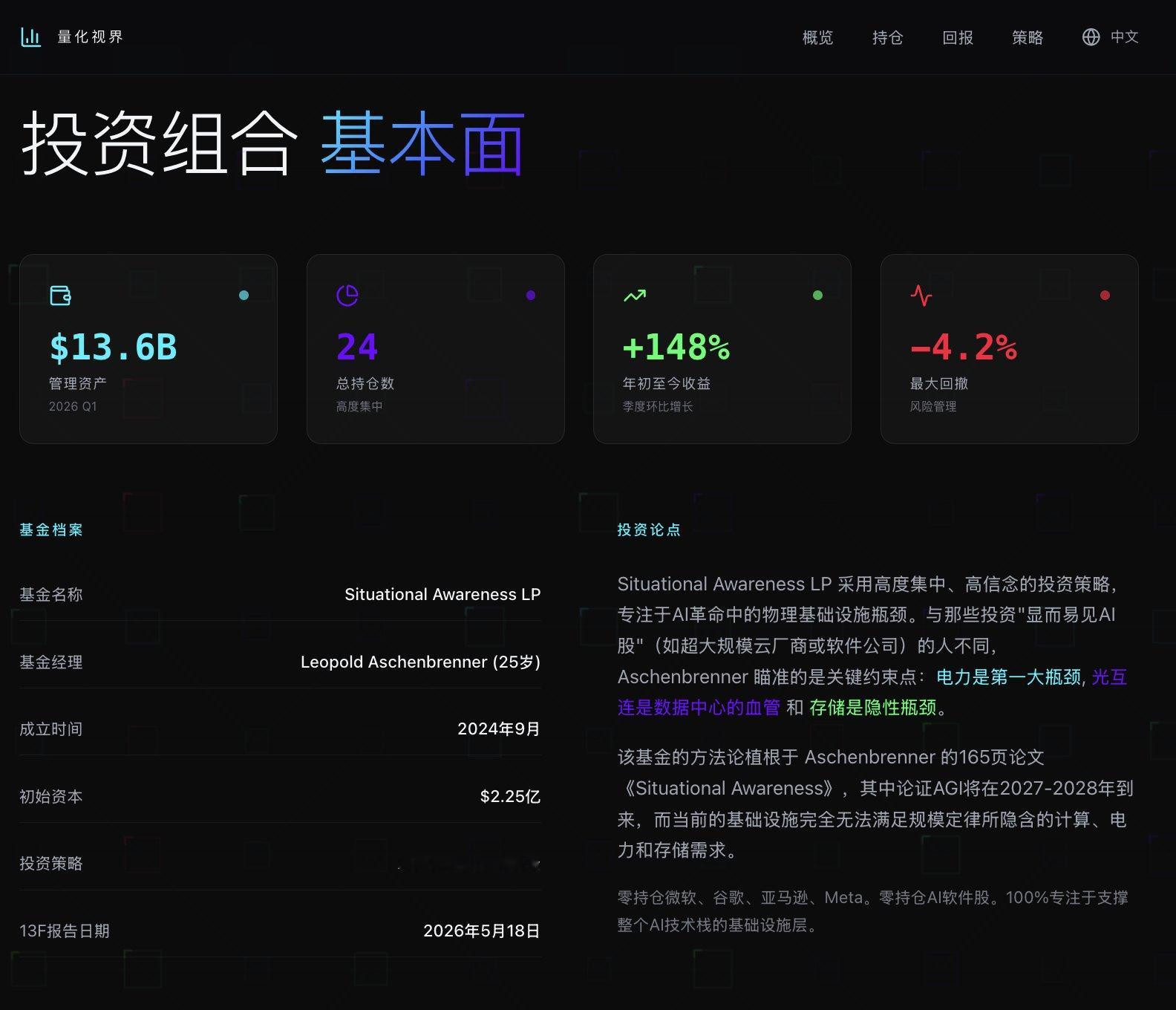Click the red status dot on 最大回撤 card
Image resolution: width=1176 pixels, height=1010 pixels.
pos(1105,295)
